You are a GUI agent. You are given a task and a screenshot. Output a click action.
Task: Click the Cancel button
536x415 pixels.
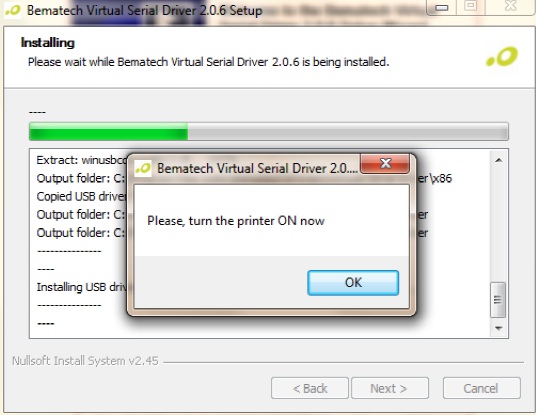pyautogui.click(x=481, y=388)
